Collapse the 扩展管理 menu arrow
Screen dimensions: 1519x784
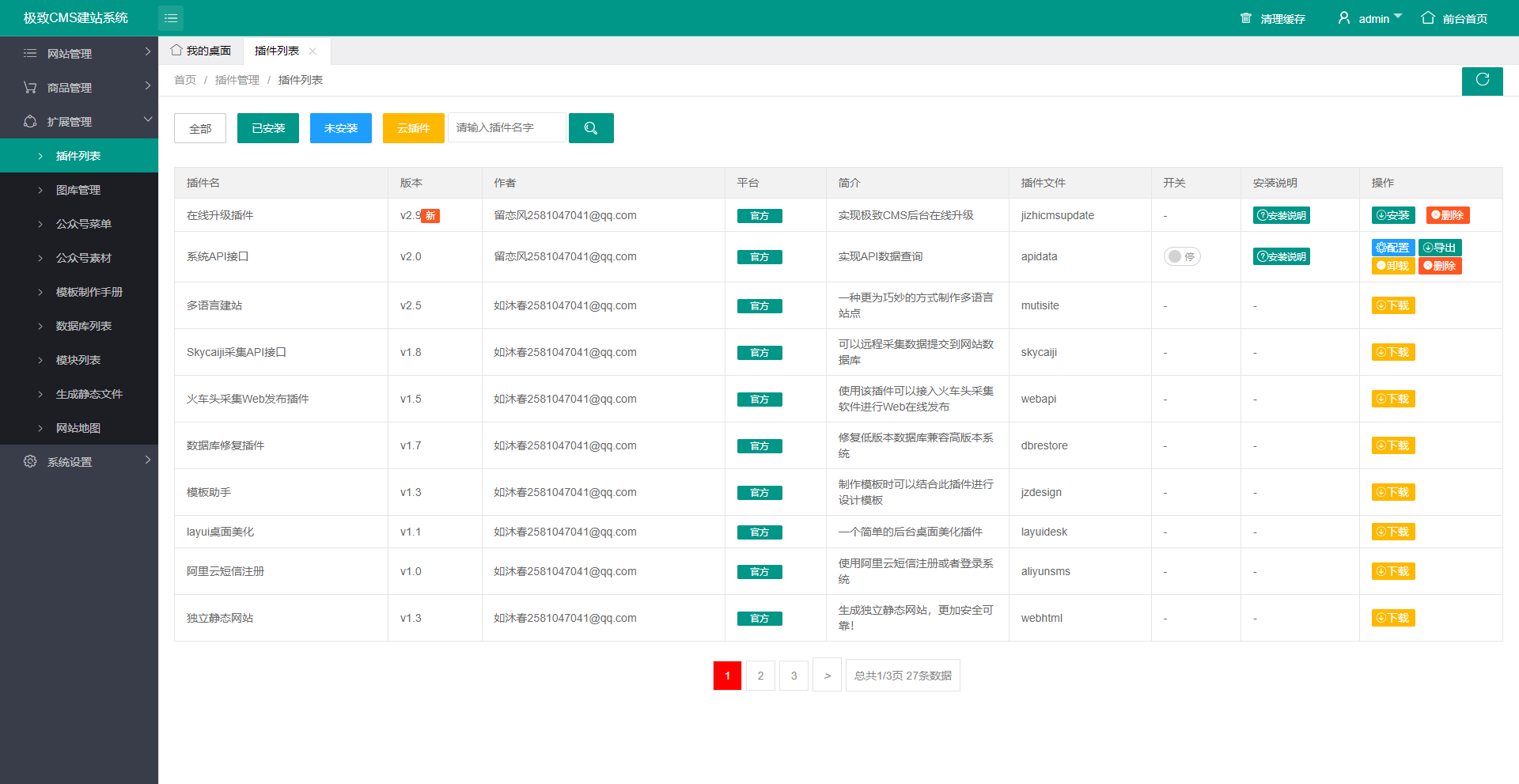click(147, 119)
